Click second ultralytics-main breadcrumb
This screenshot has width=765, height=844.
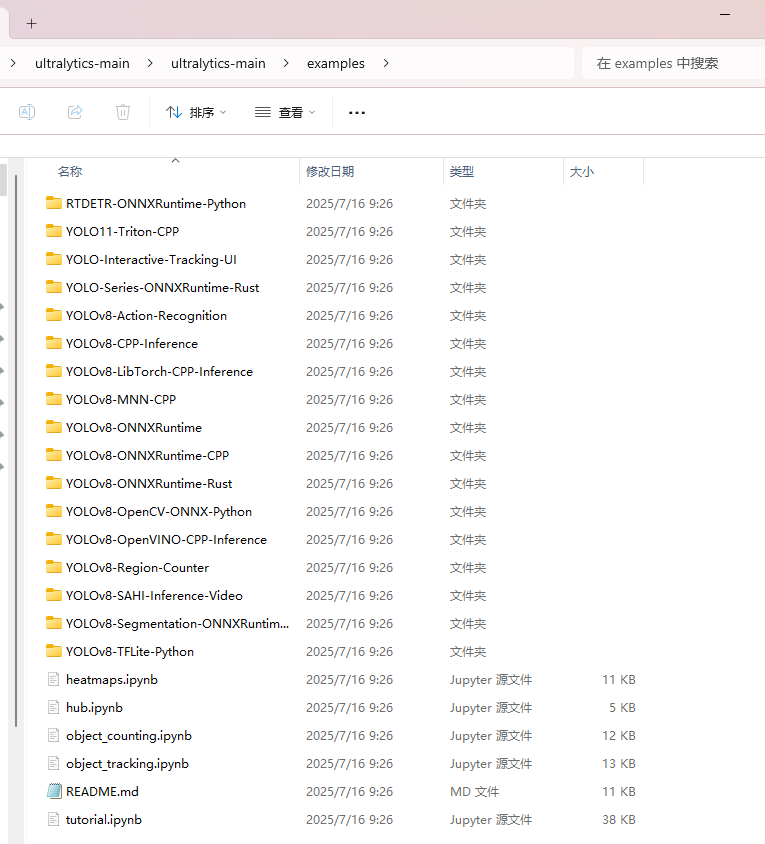(x=218, y=64)
